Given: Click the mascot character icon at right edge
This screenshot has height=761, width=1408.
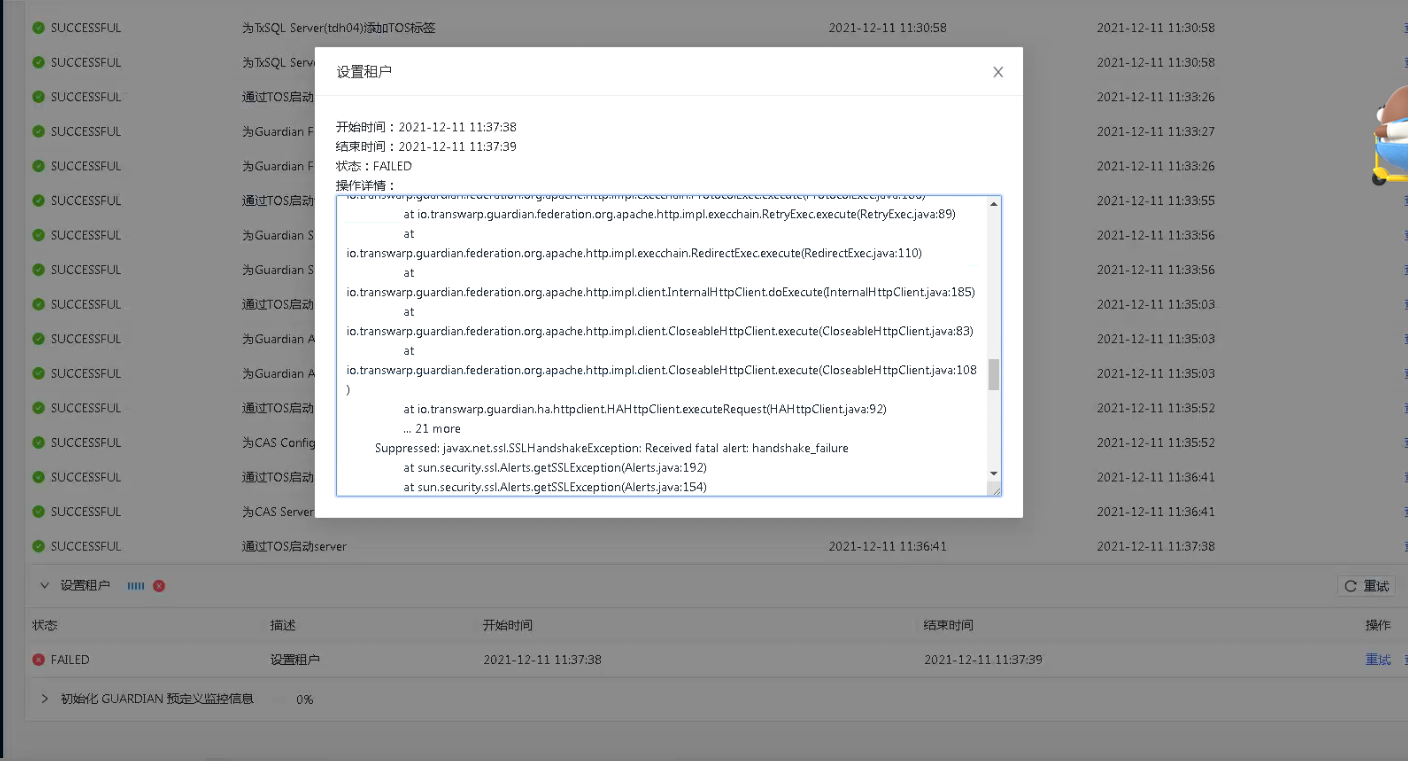Looking at the screenshot, I should point(1390,135).
